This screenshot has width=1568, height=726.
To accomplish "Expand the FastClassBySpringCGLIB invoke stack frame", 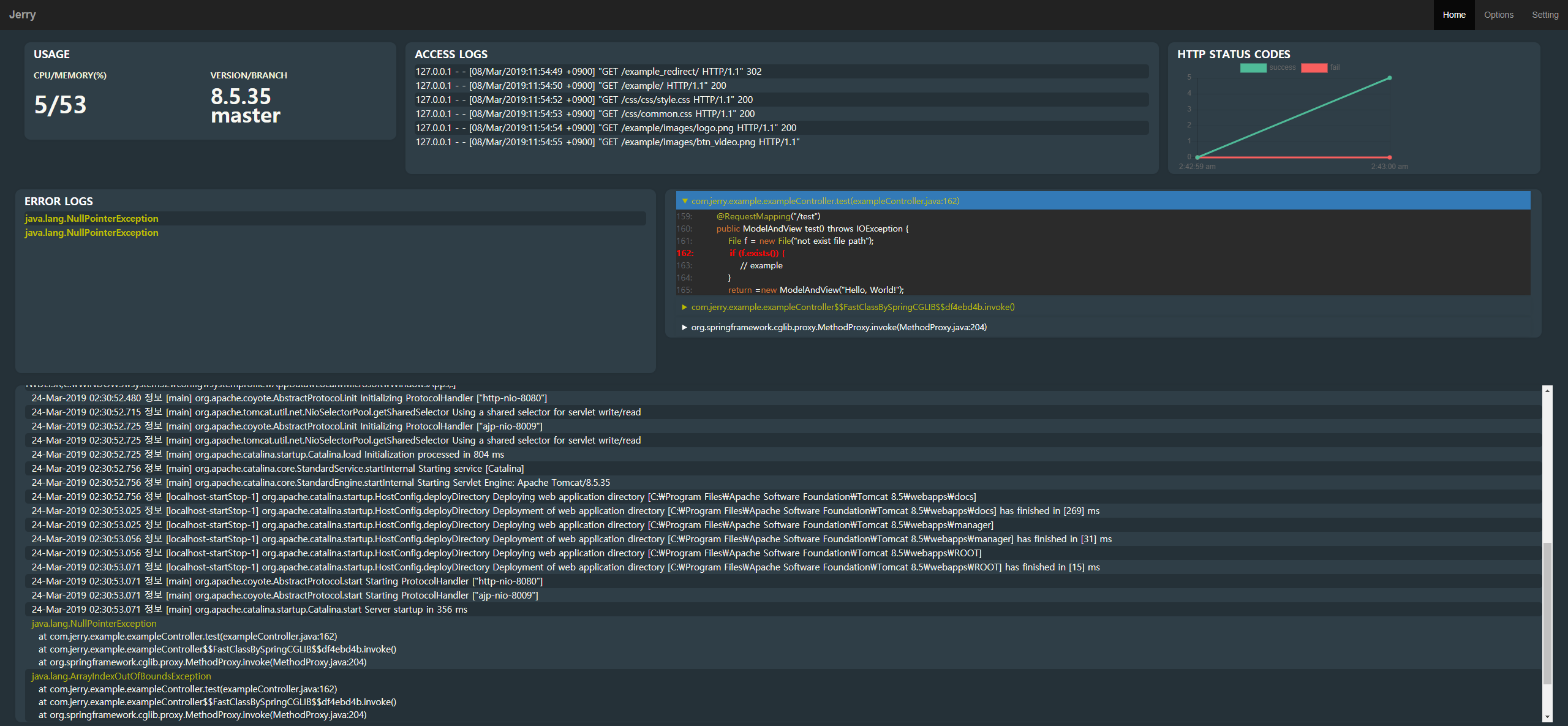I will (x=1103, y=307).
